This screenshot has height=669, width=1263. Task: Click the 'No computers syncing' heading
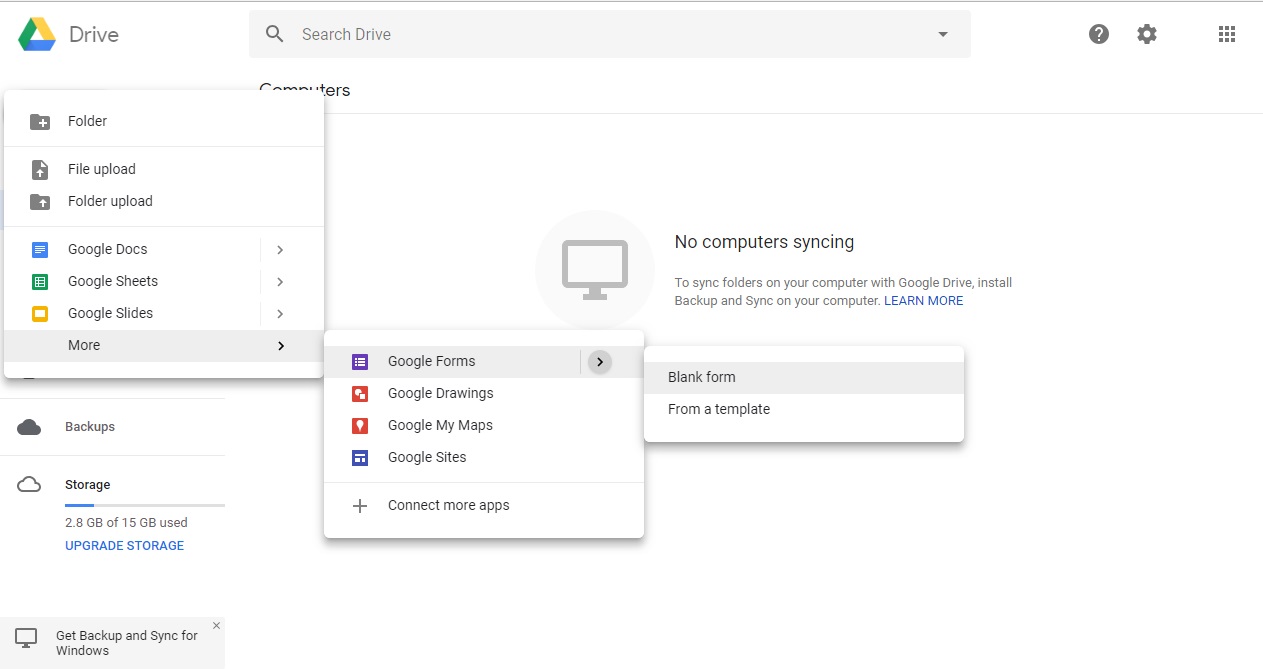[x=765, y=242]
